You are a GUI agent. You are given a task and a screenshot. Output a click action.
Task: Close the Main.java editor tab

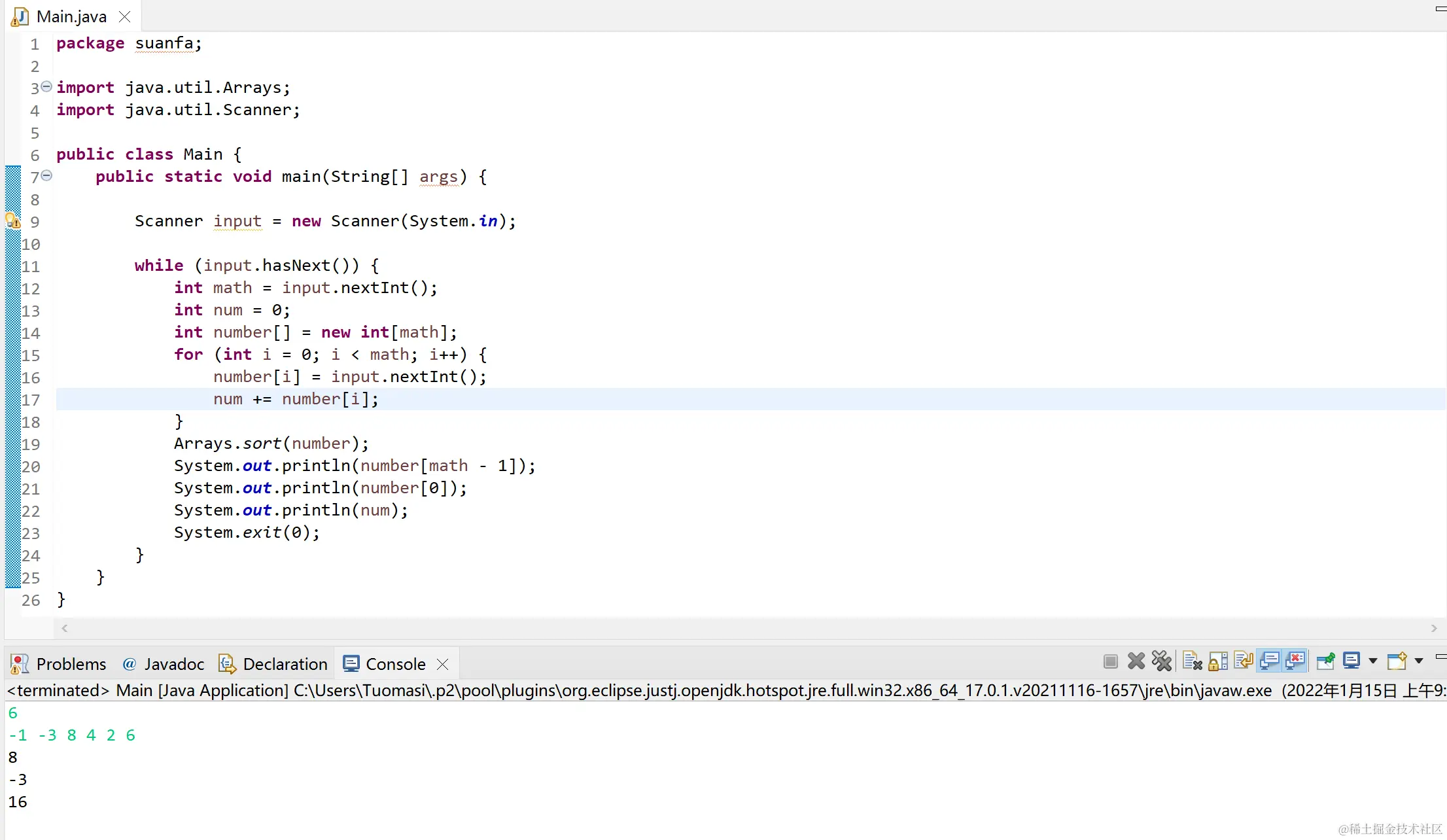pyautogui.click(x=125, y=17)
